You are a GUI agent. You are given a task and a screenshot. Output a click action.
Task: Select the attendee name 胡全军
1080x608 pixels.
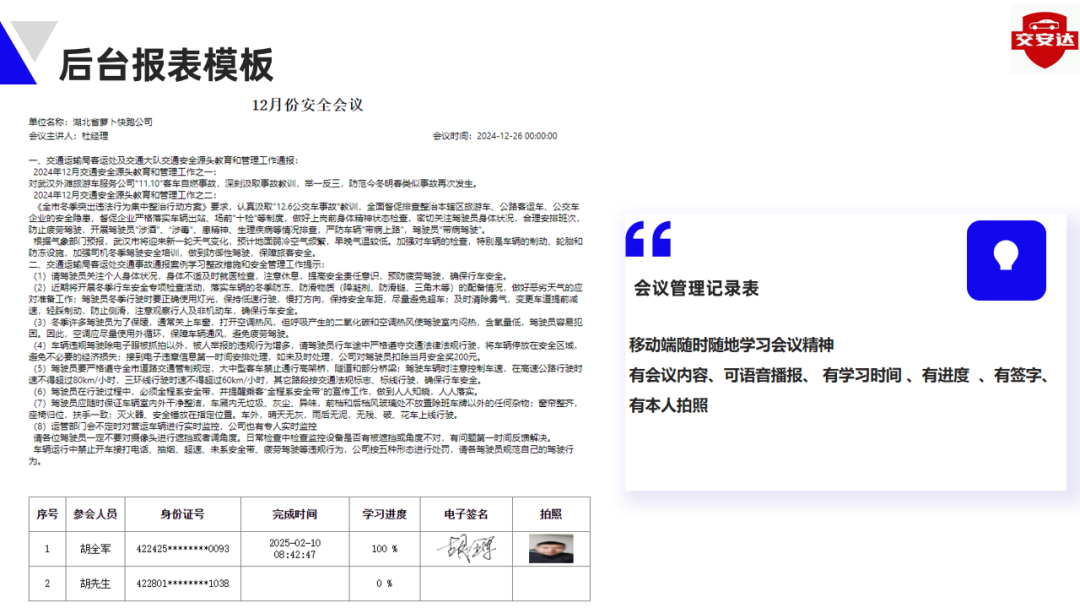pos(95,549)
